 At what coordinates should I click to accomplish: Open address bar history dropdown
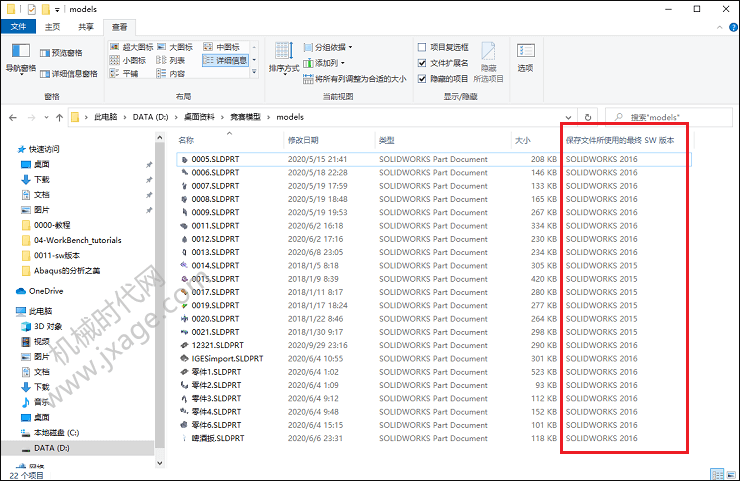pos(568,117)
